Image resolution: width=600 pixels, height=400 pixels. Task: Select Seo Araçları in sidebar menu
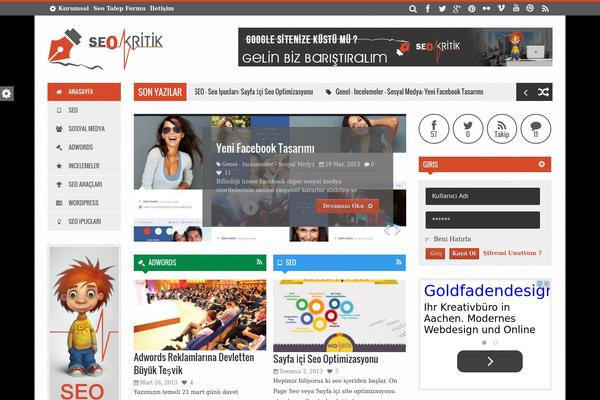(x=84, y=184)
